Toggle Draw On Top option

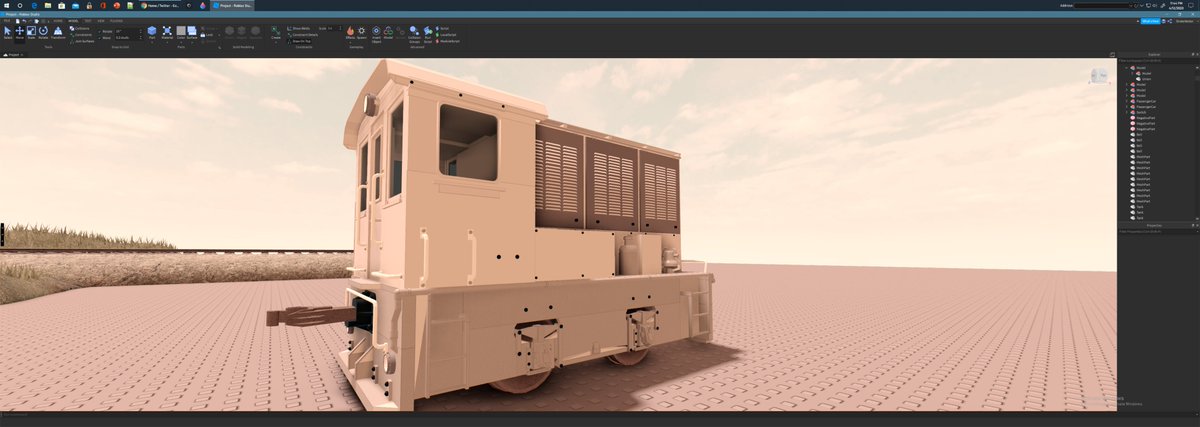298,41
